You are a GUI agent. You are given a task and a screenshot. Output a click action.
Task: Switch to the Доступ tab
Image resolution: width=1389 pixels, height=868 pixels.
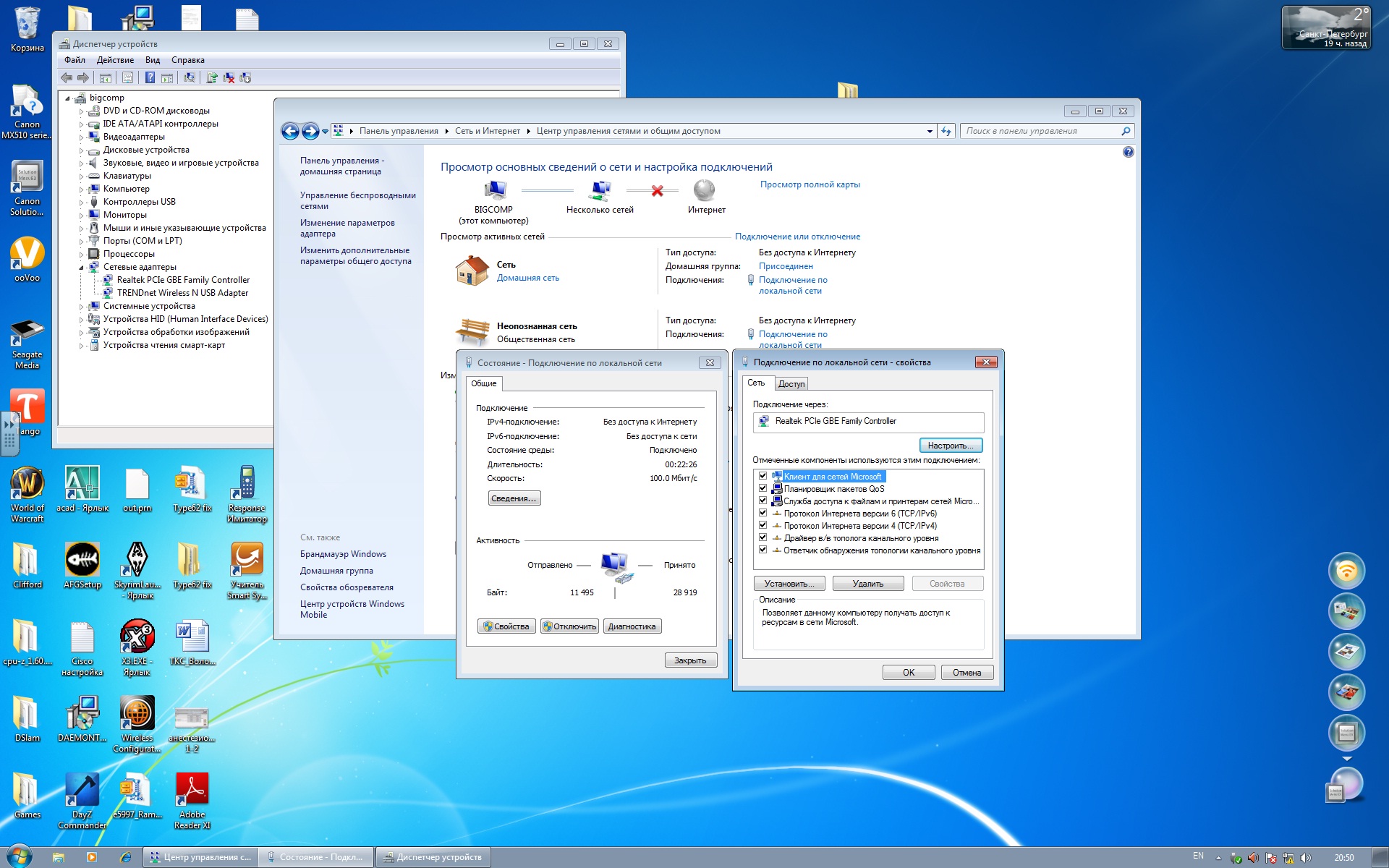(x=791, y=383)
